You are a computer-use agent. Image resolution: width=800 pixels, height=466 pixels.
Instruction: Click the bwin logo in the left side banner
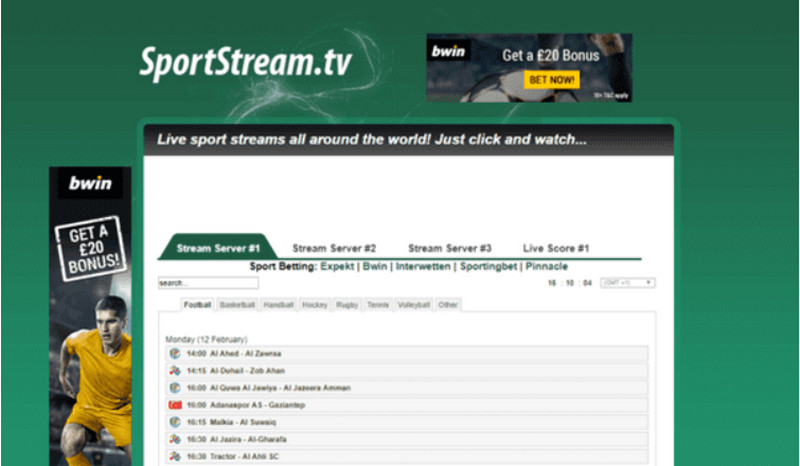[x=90, y=183]
